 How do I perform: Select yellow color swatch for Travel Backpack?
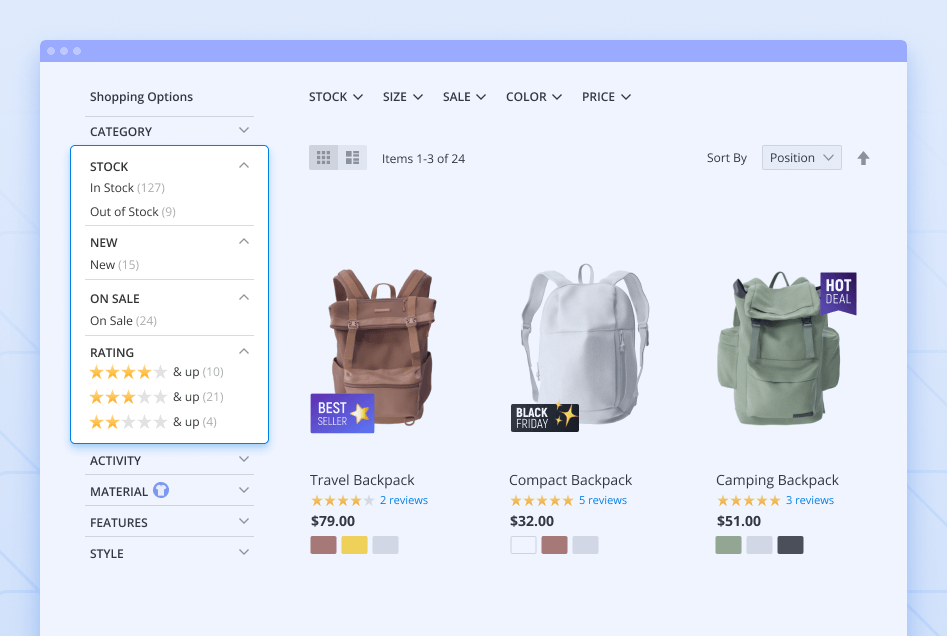pos(354,545)
